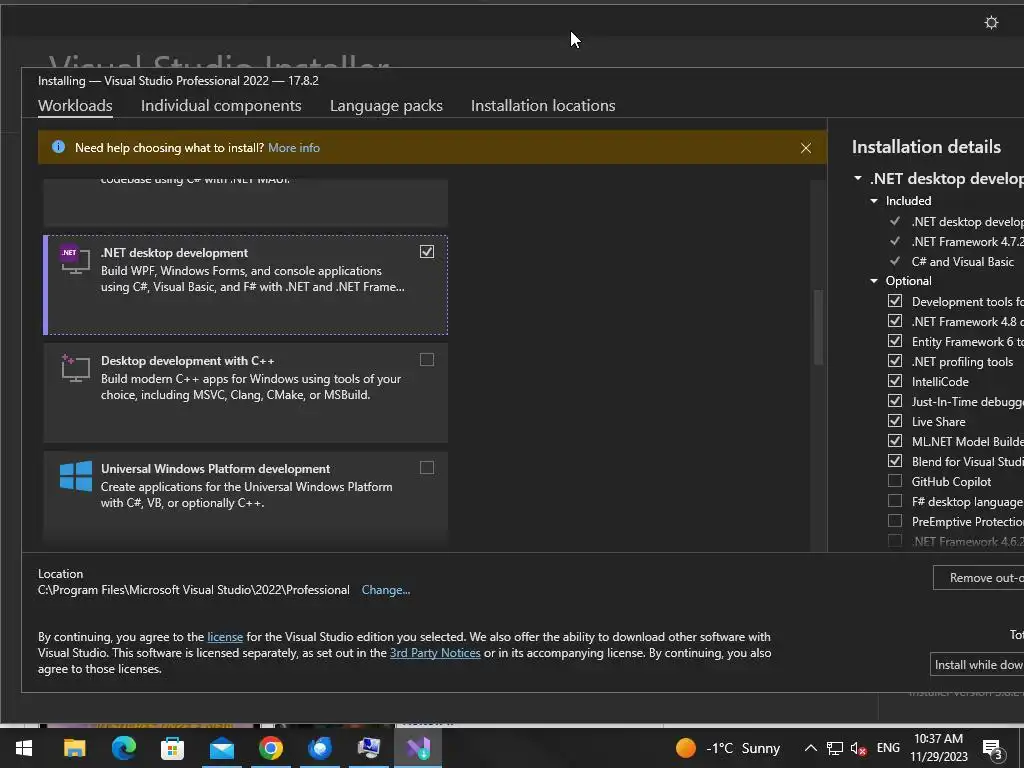Check the PreEmptive Protection component

click(x=895, y=520)
